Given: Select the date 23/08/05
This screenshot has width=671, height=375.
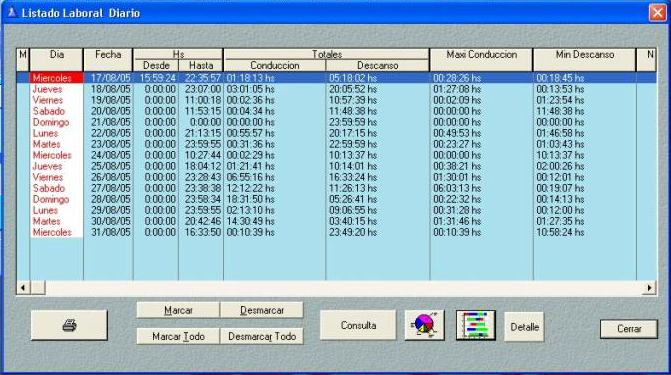Looking at the screenshot, I should [110, 144].
